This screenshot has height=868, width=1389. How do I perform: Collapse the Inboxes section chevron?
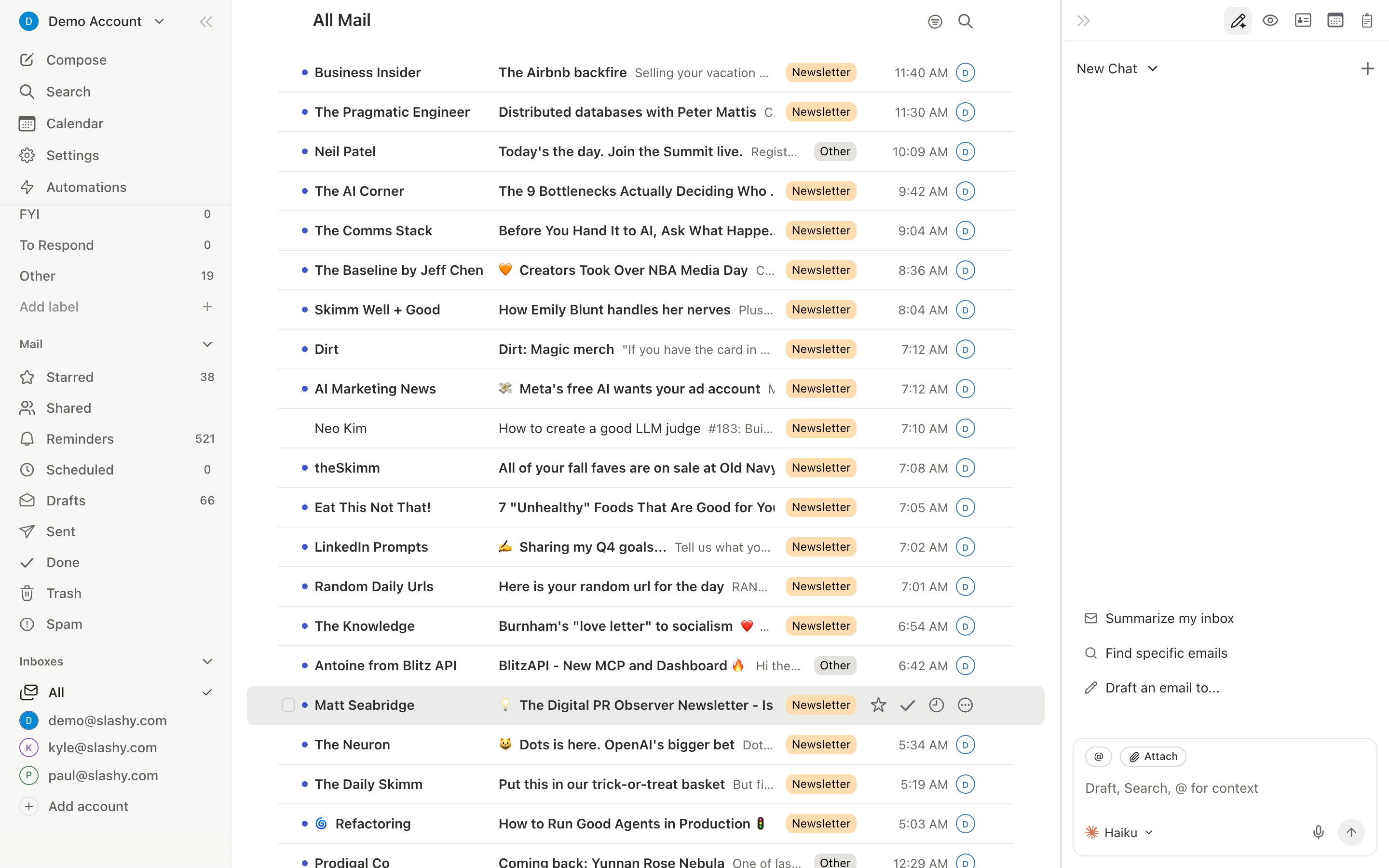pyautogui.click(x=207, y=662)
